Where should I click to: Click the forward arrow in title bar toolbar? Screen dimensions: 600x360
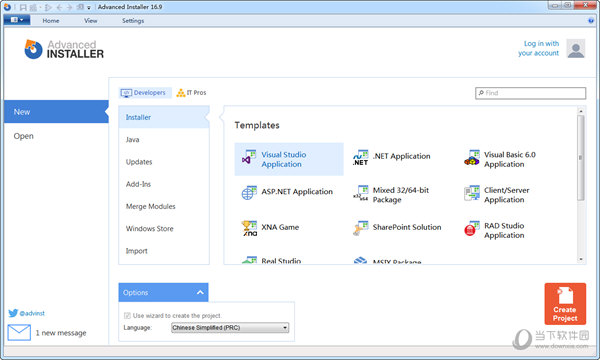[x=69, y=7]
